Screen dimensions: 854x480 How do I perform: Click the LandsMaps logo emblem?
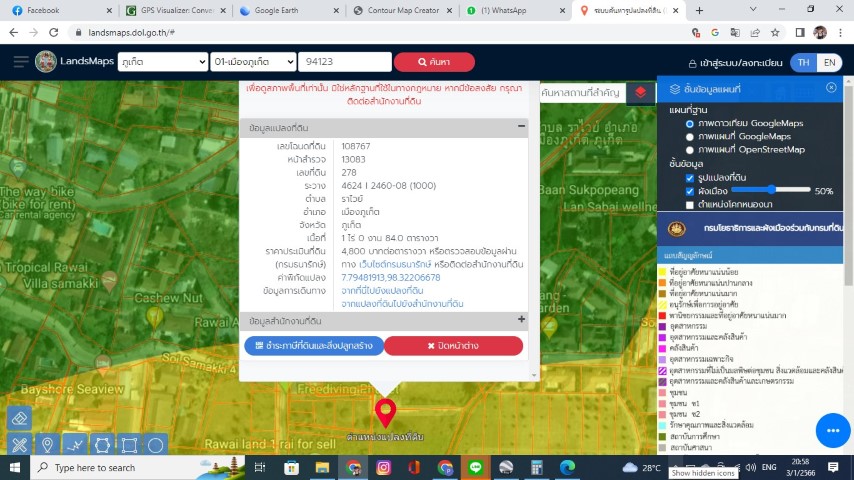pyautogui.click(x=46, y=62)
